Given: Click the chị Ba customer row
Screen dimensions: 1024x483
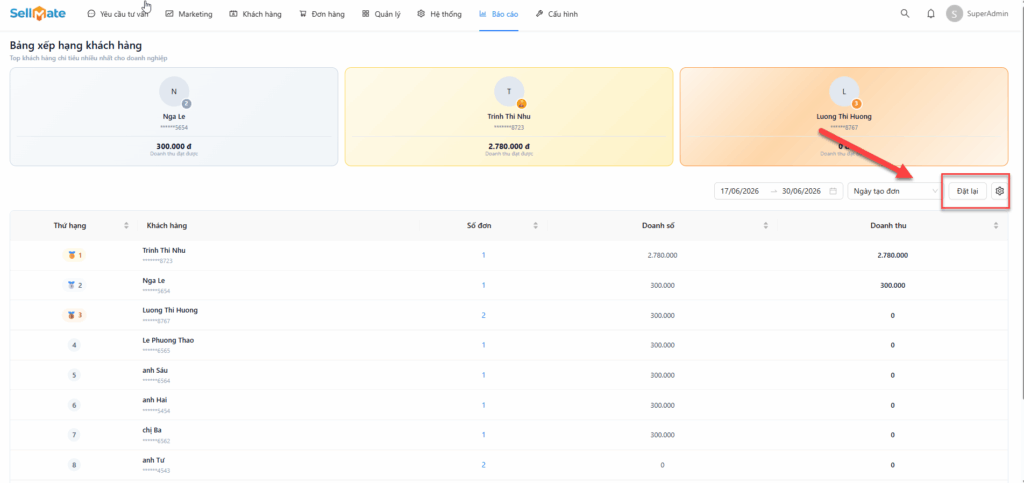Looking at the screenshot, I should coord(509,435).
